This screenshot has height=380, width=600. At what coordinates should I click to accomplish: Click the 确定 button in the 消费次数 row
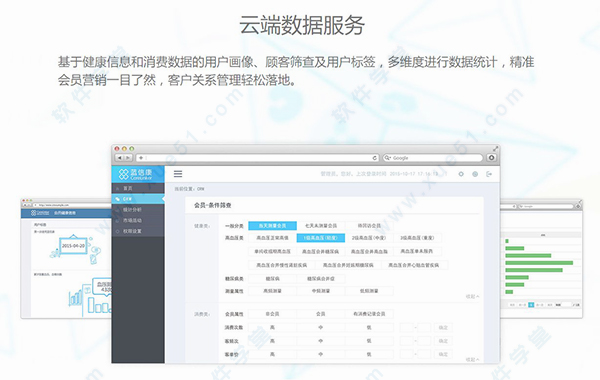pos(443,328)
